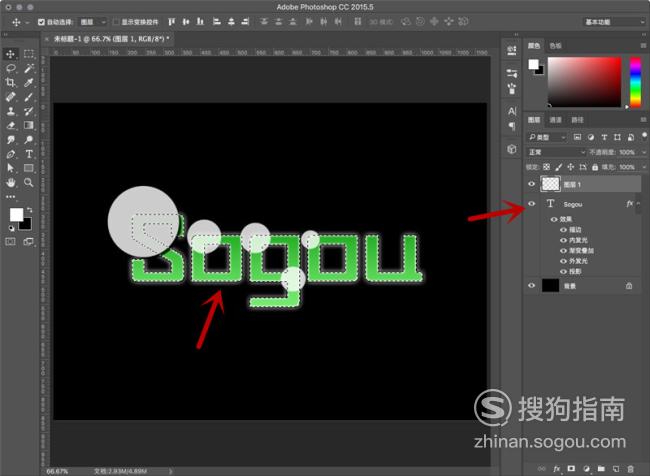This screenshot has width=650, height=476.
Task: Click the lock all padlock icon
Action: (x=595, y=167)
